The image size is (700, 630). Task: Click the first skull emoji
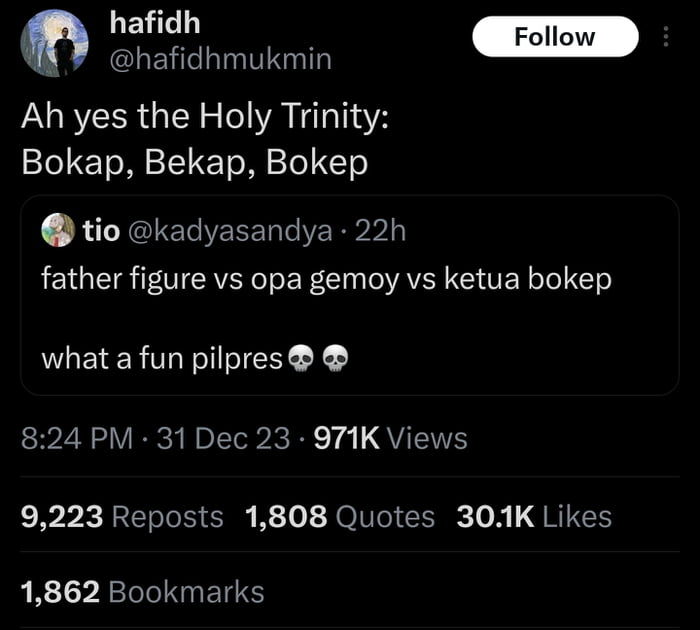pyautogui.click(x=300, y=357)
